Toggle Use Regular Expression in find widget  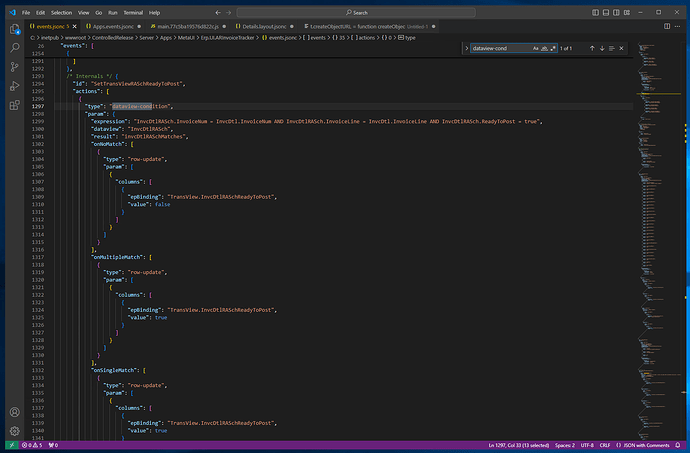coord(553,48)
